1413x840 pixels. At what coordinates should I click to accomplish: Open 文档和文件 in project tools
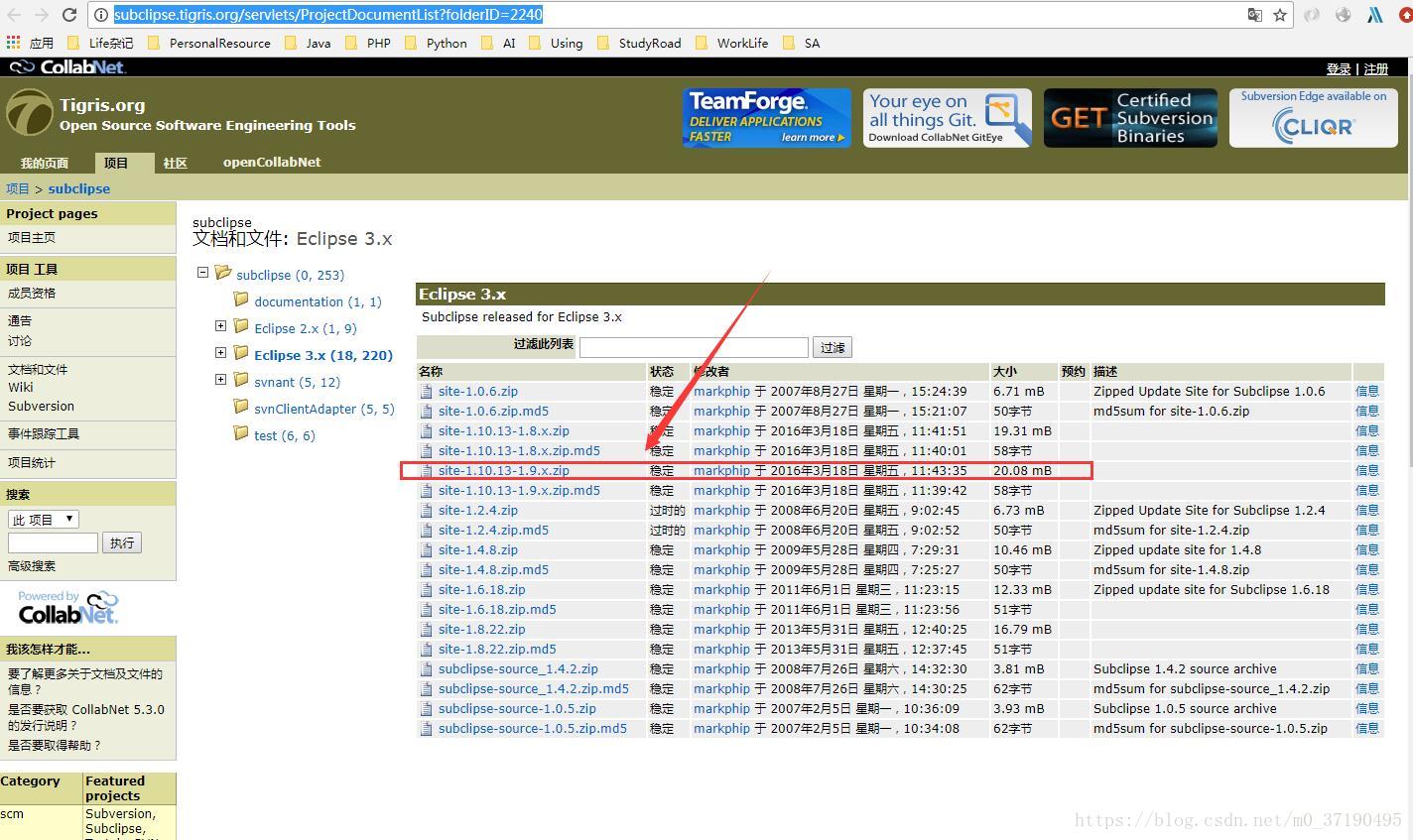click(x=38, y=369)
